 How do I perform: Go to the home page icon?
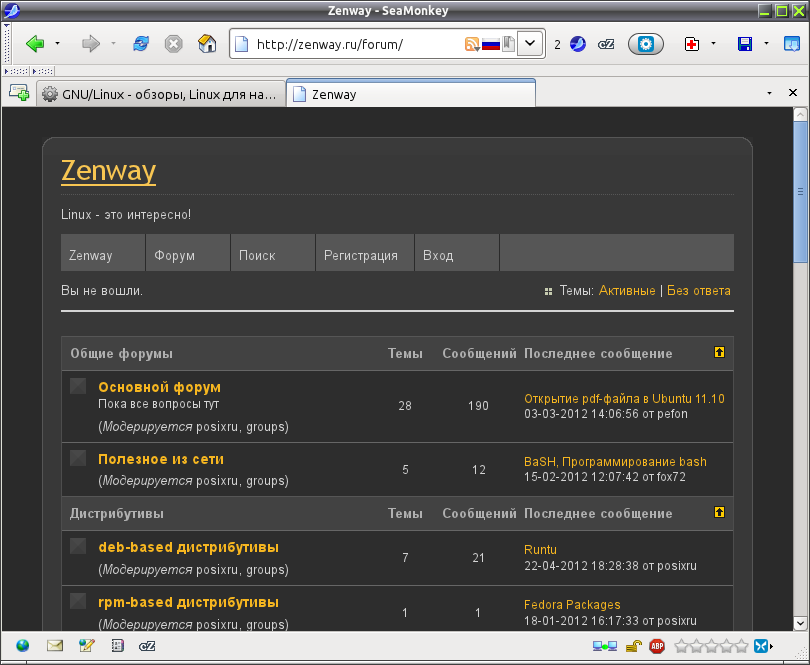(x=207, y=44)
